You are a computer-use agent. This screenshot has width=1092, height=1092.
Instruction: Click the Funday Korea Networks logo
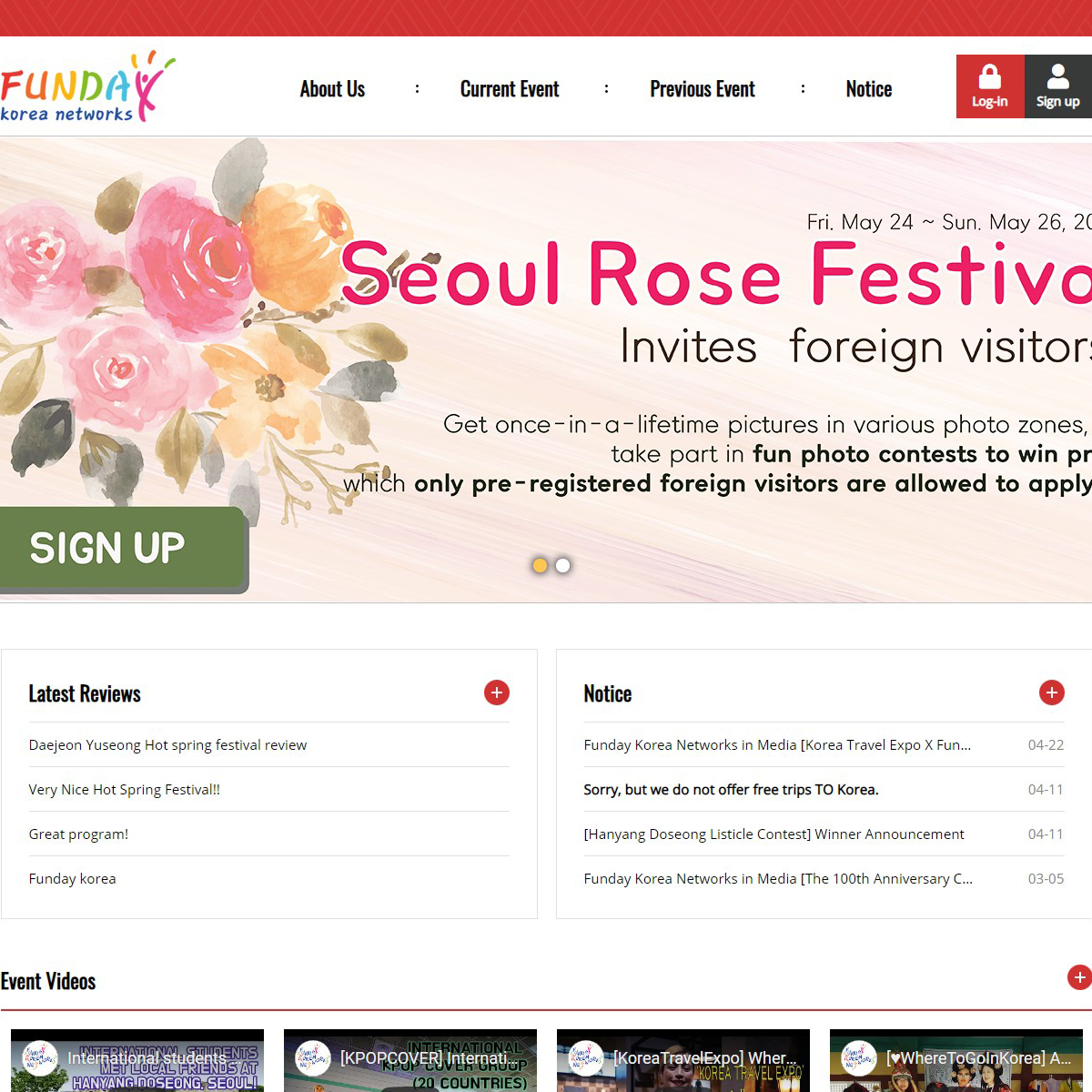[x=86, y=88]
